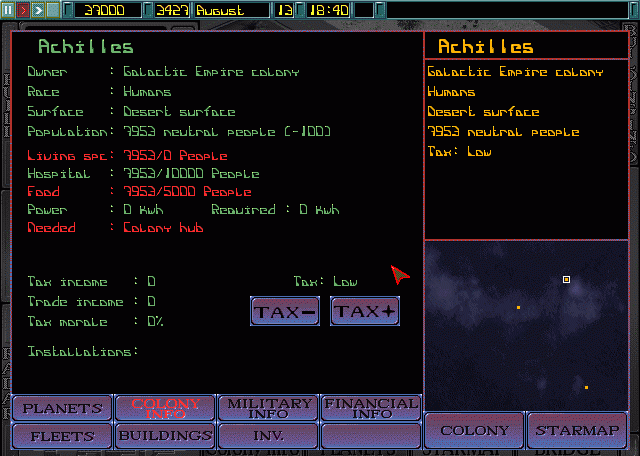Open the Inv. (inventions) screen

[x=269, y=436]
